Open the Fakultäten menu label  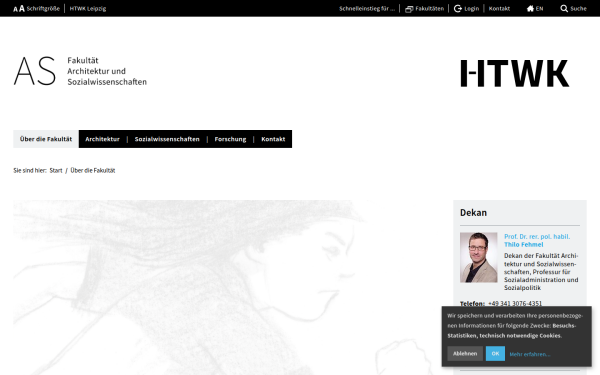[429, 8]
